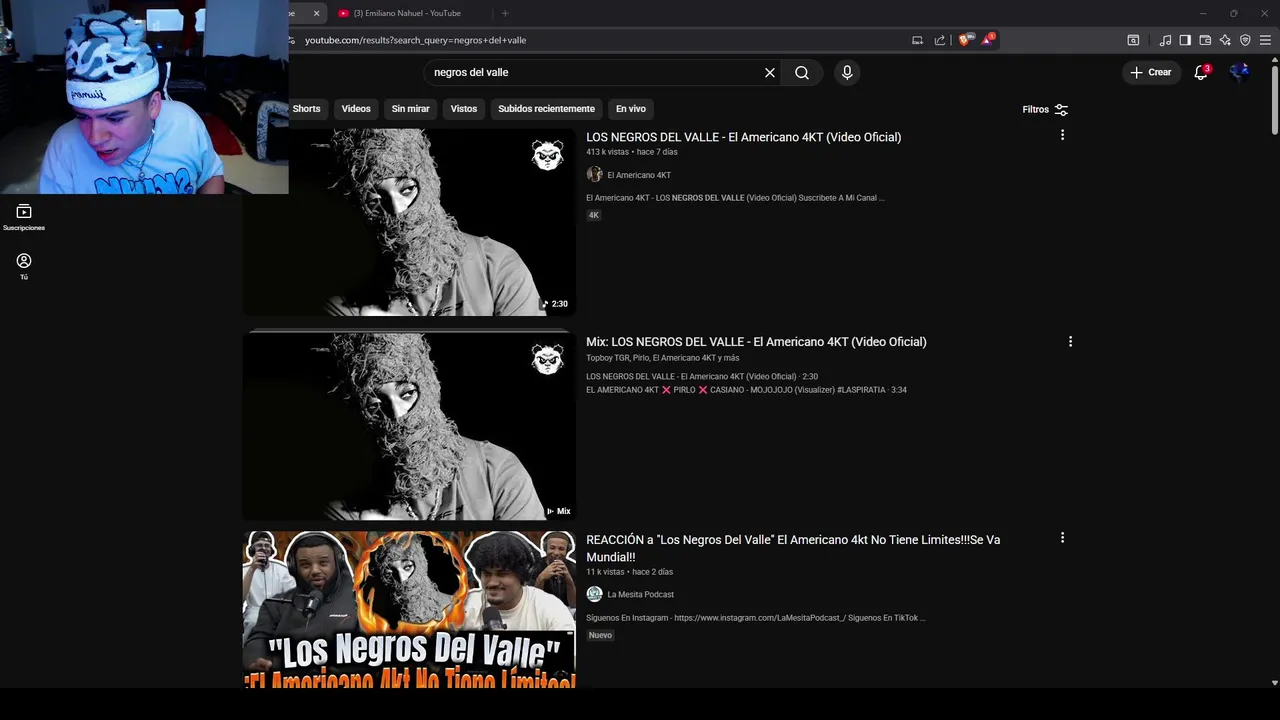Viewport: 1280px width, 720px height.
Task: Open the Tú profile sidebar icon
Action: coord(24,266)
